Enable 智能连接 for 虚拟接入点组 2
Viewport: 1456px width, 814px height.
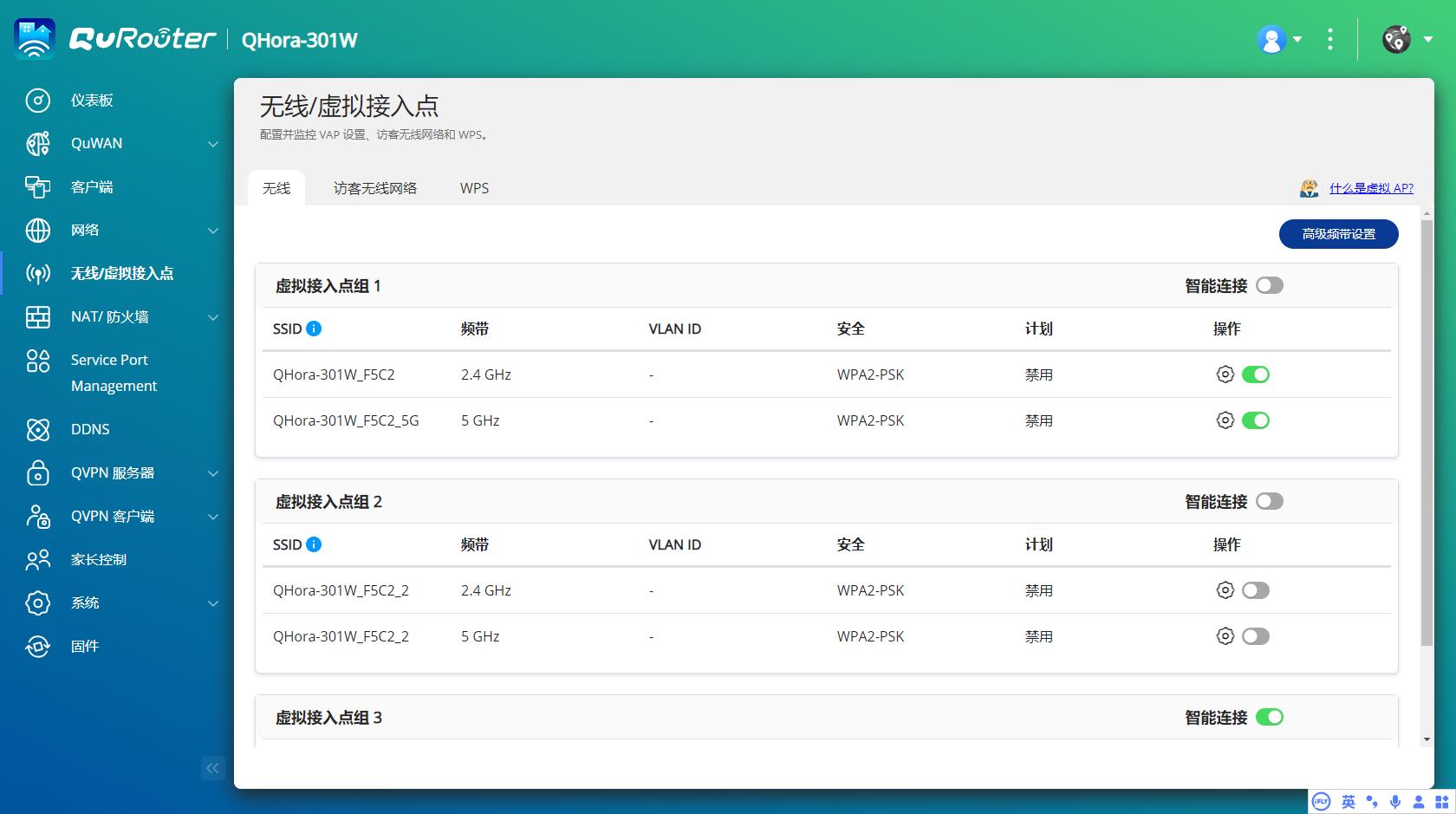[1270, 501]
